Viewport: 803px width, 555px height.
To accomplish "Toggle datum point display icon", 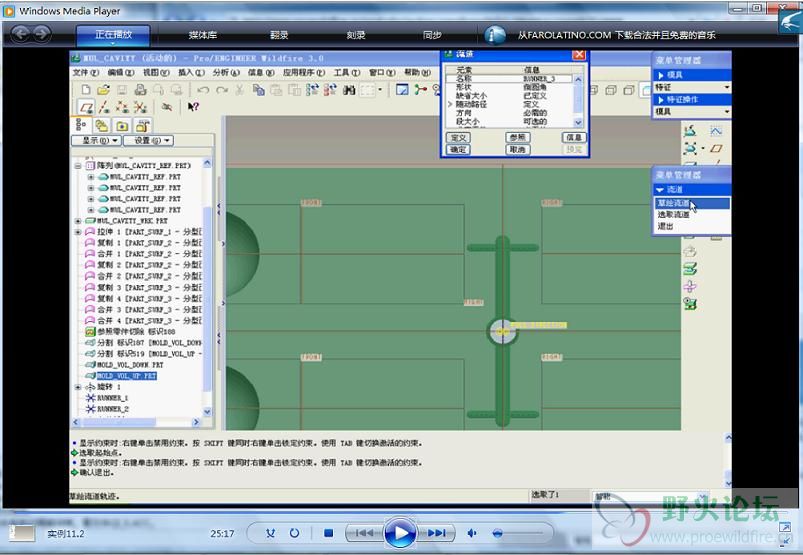I will coord(122,107).
